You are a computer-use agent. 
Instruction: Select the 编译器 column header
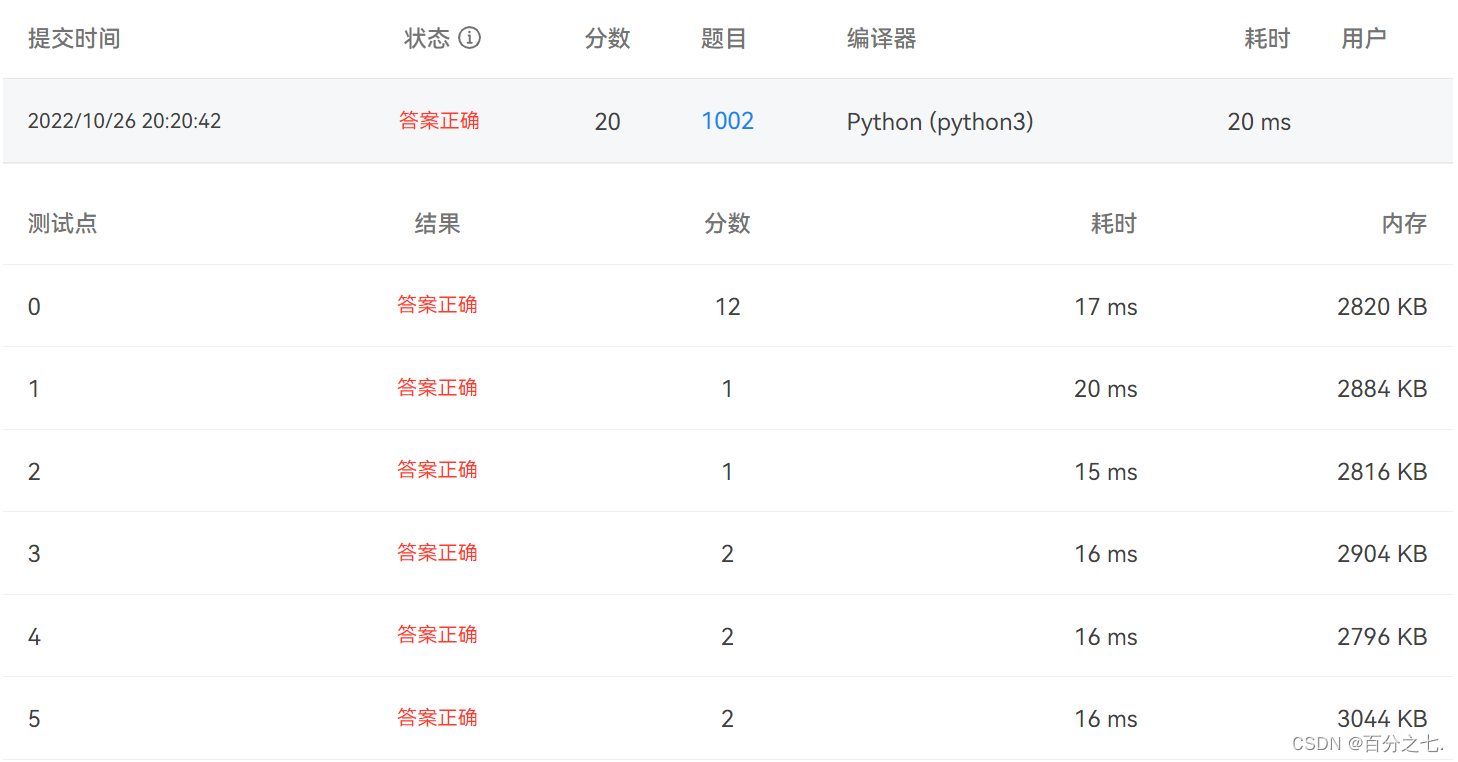coord(880,38)
